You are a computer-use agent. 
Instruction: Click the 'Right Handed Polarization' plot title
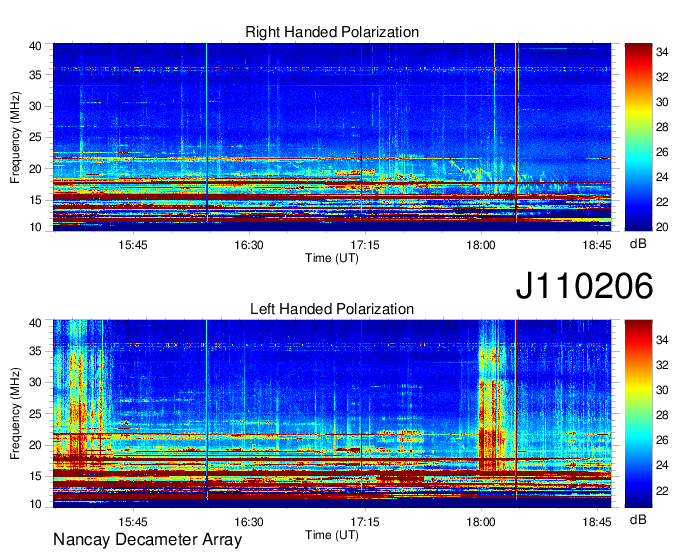[332, 32]
